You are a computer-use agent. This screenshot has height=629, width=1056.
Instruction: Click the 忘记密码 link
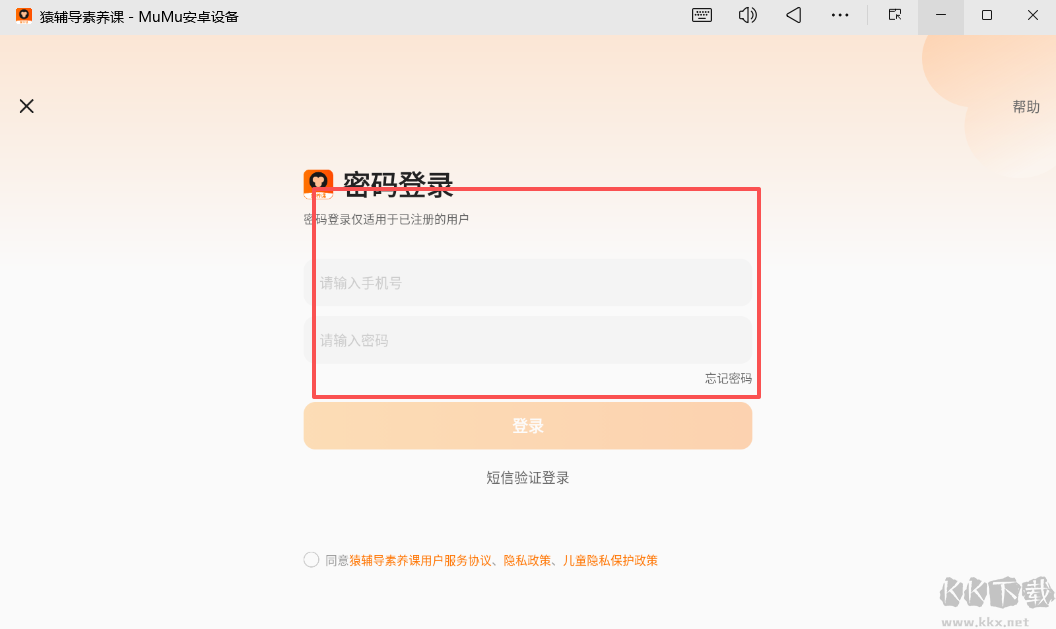coord(728,378)
